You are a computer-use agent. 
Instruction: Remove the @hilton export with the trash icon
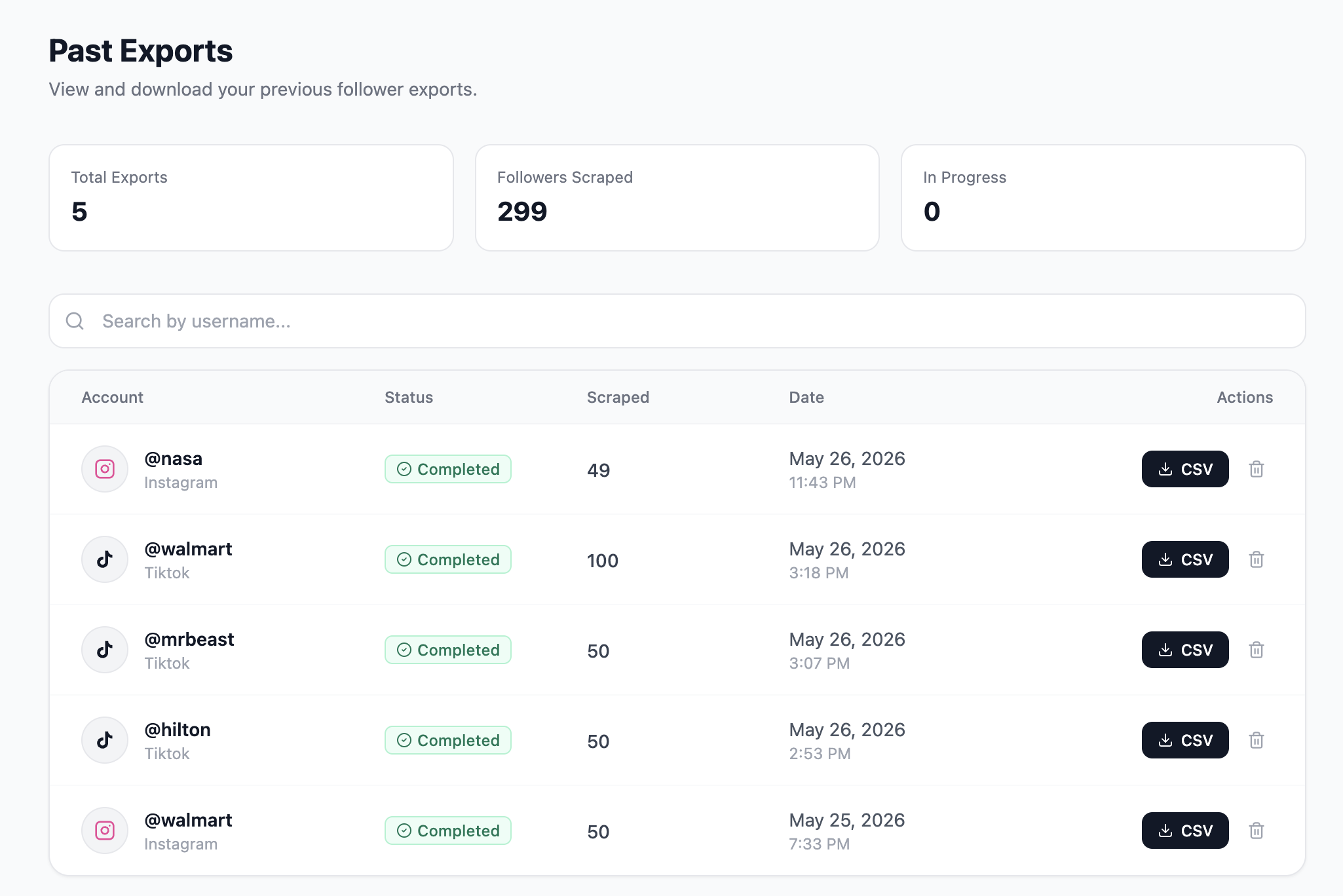point(1256,740)
